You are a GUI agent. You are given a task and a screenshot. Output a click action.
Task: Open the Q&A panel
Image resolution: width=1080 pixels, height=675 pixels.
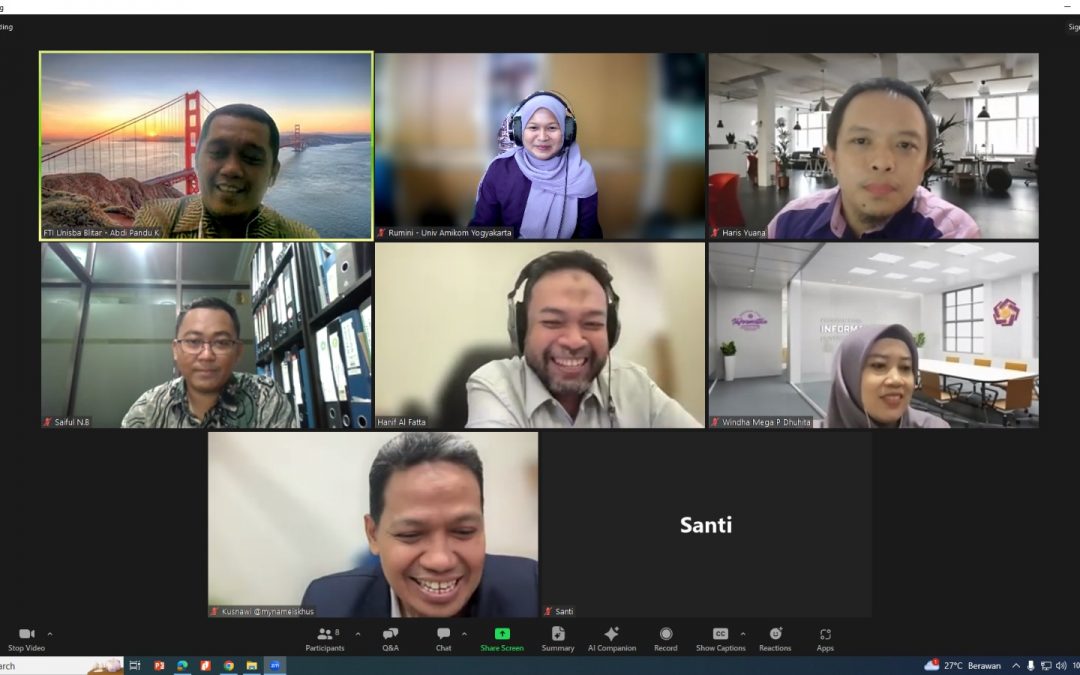click(x=390, y=636)
